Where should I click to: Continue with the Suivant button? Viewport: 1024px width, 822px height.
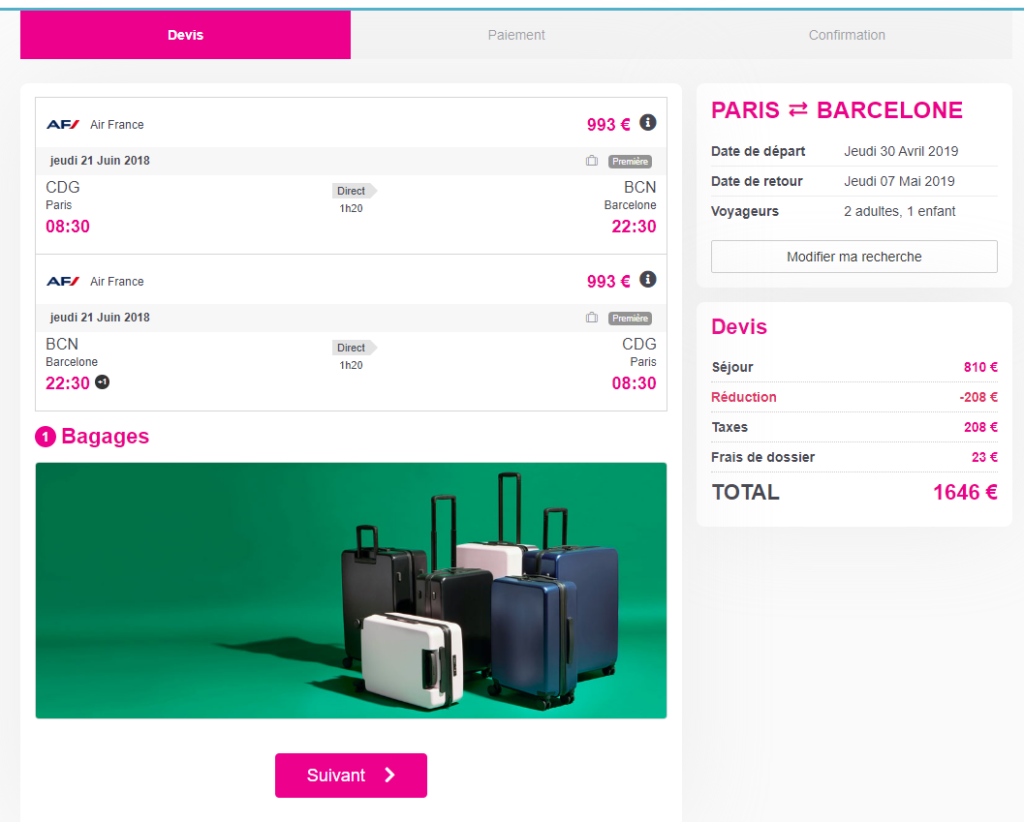click(x=351, y=775)
